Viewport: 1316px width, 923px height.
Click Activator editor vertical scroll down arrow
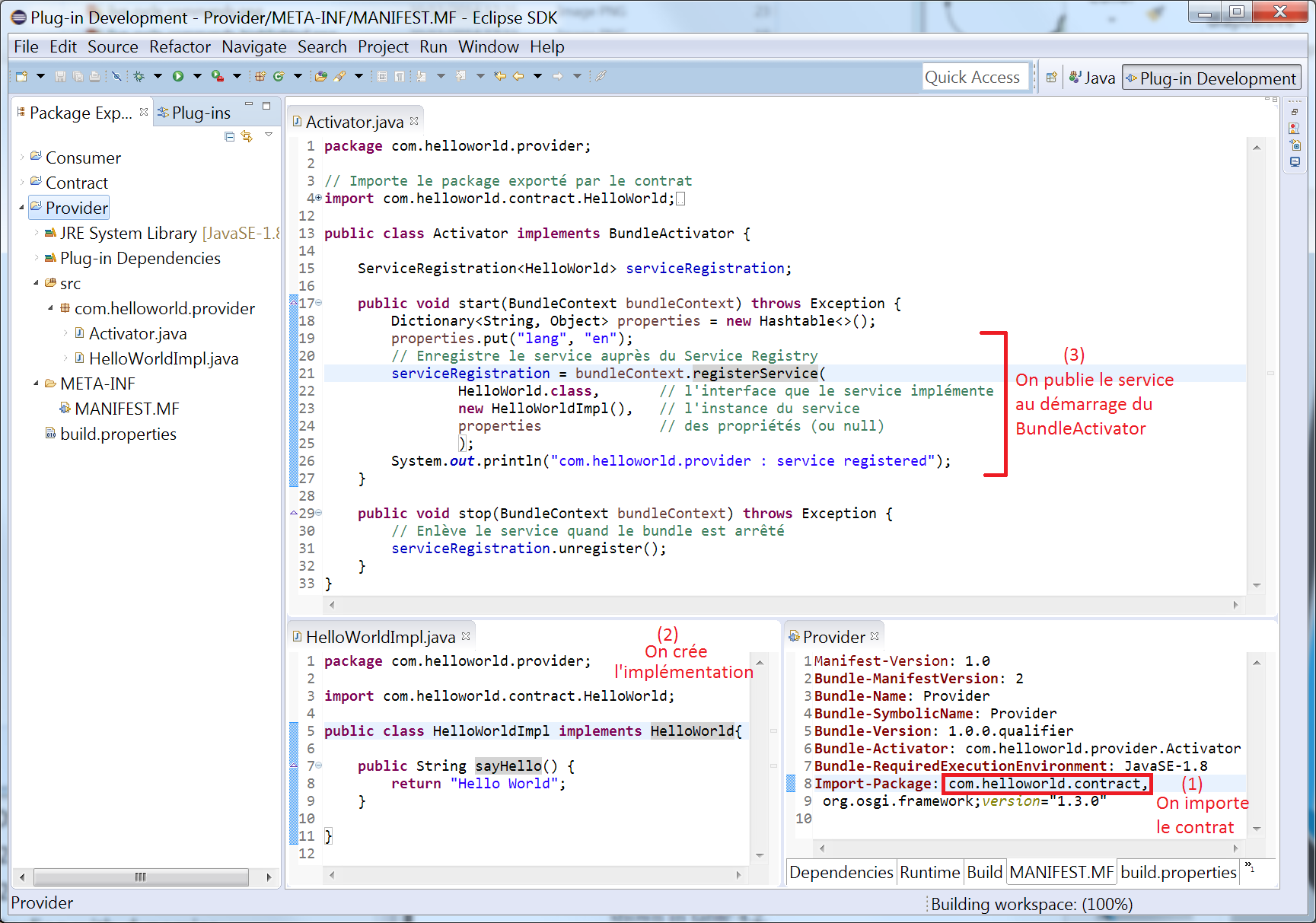1257,585
